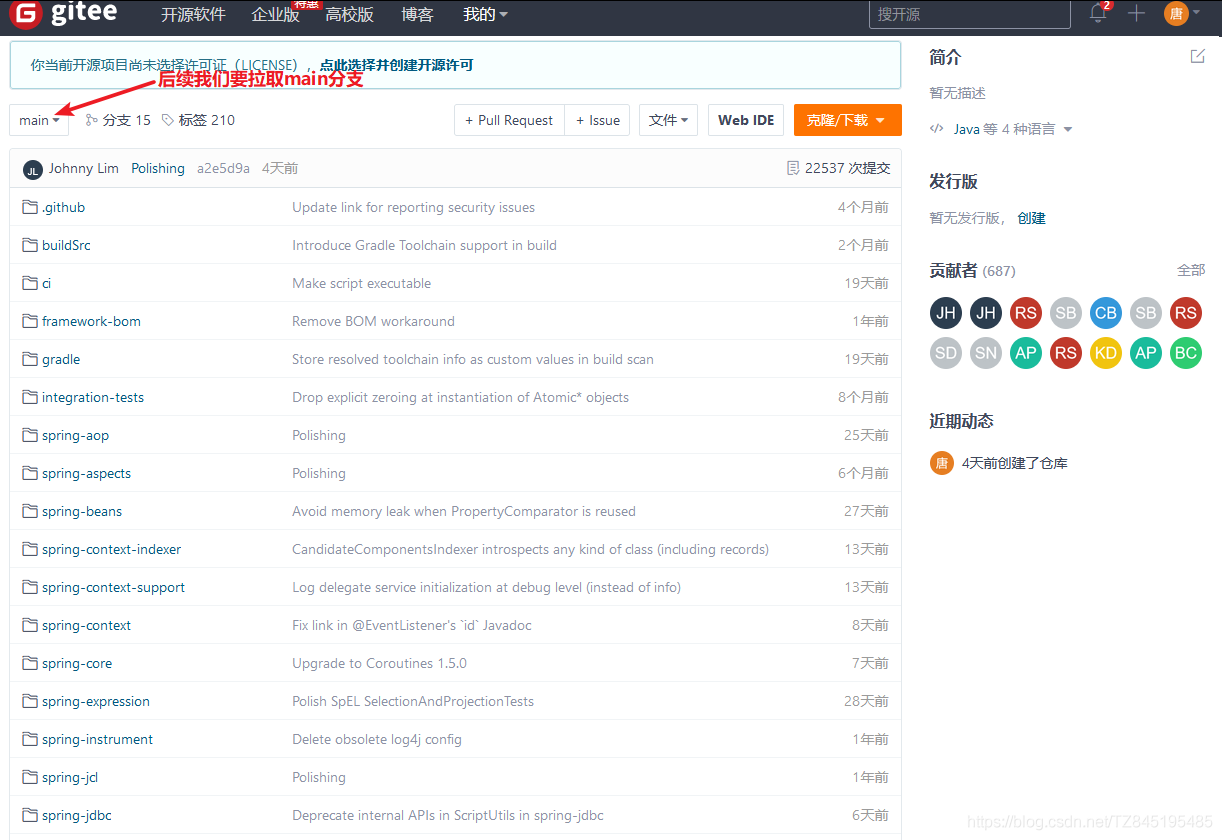Open the 克隆/下载 dropdown button

(x=848, y=120)
